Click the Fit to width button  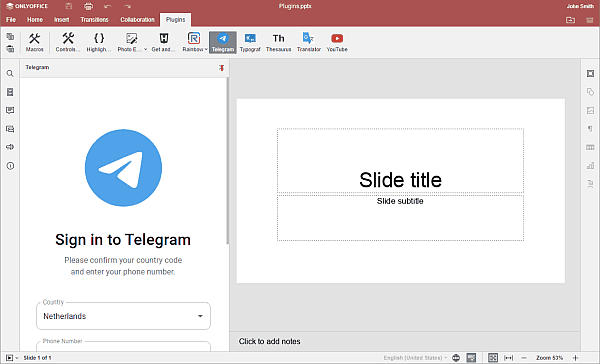click(509, 357)
